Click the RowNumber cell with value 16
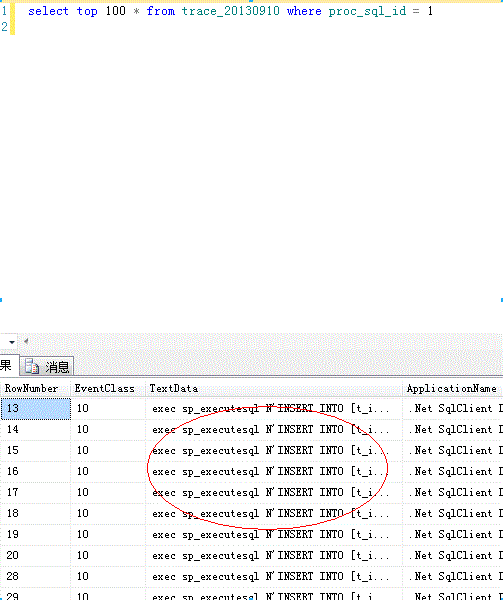 (x=35, y=472)
